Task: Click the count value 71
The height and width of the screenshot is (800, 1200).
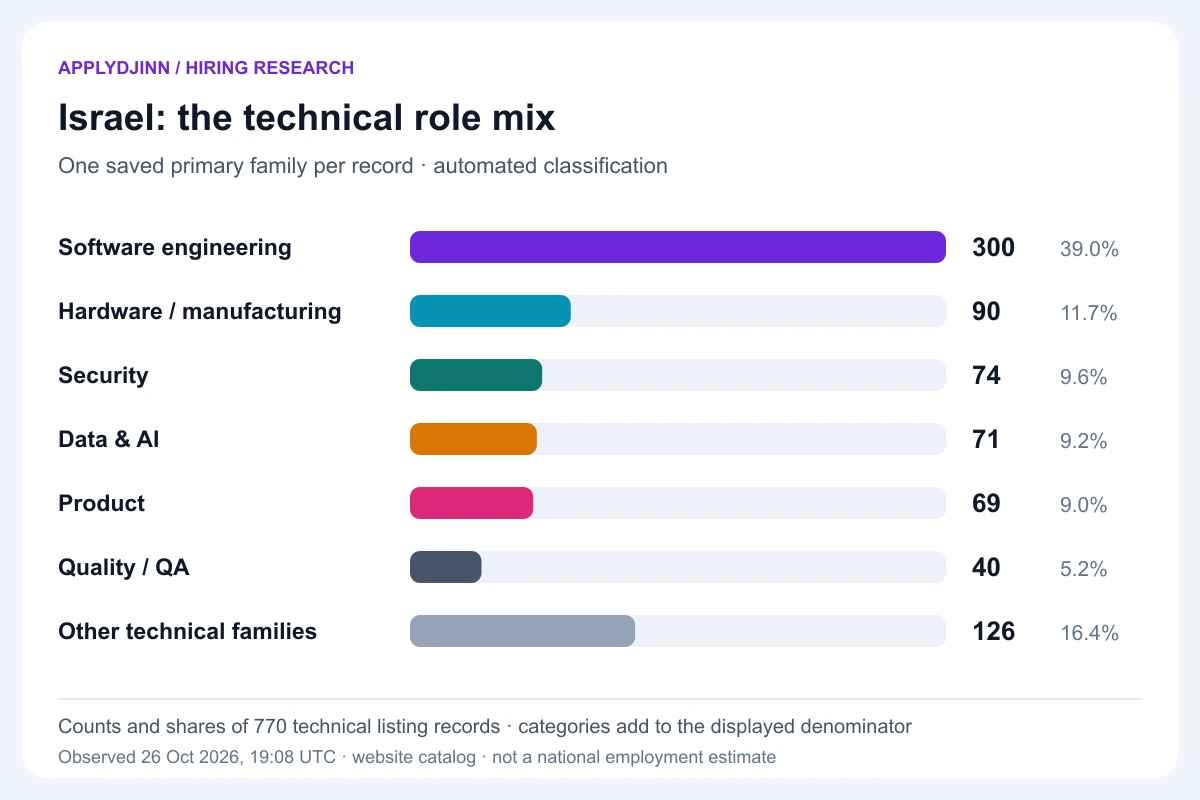Action: pyautogui.click(x=986, y=440)
